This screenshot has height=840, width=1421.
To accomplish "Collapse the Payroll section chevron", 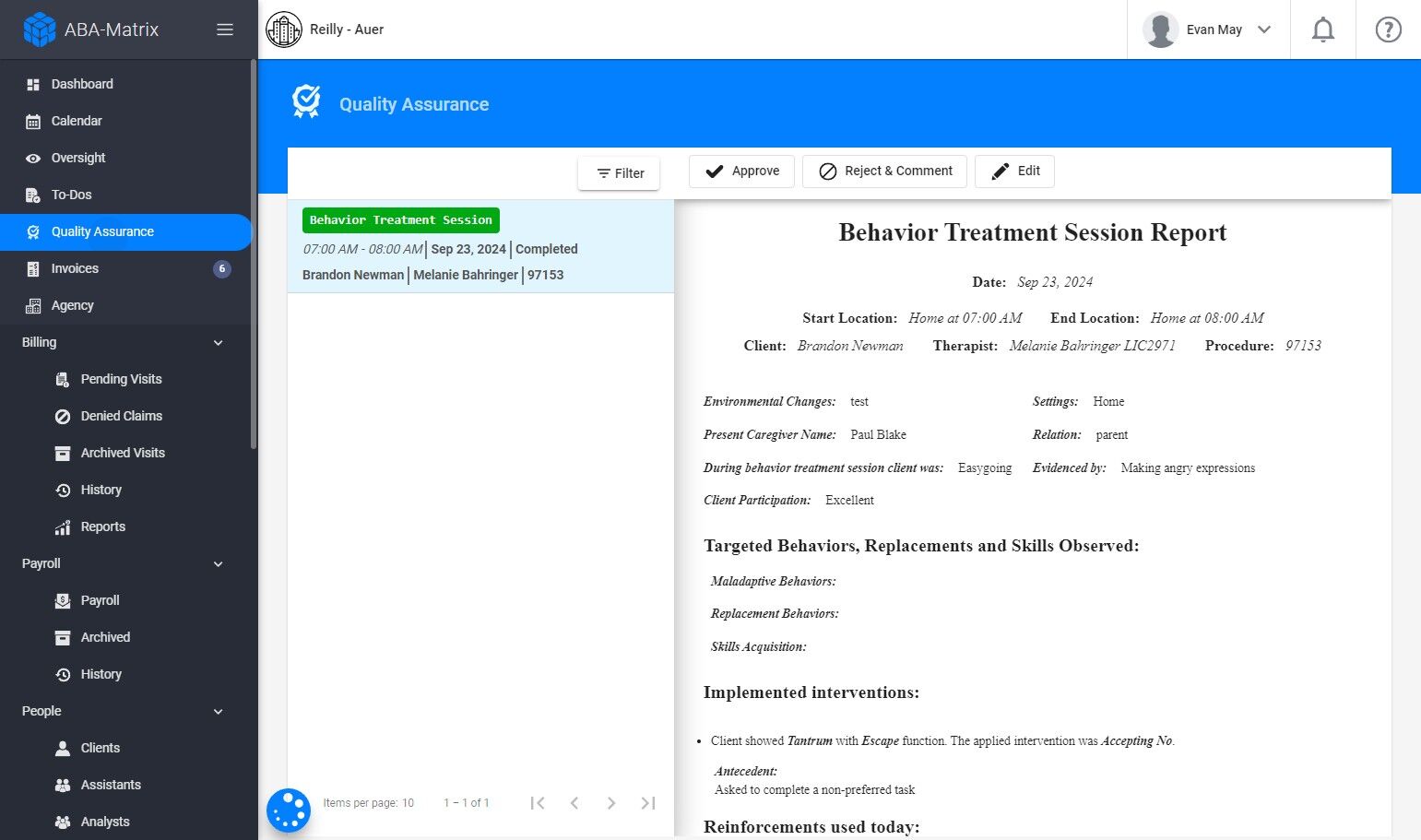I will (x=219, y=564).
